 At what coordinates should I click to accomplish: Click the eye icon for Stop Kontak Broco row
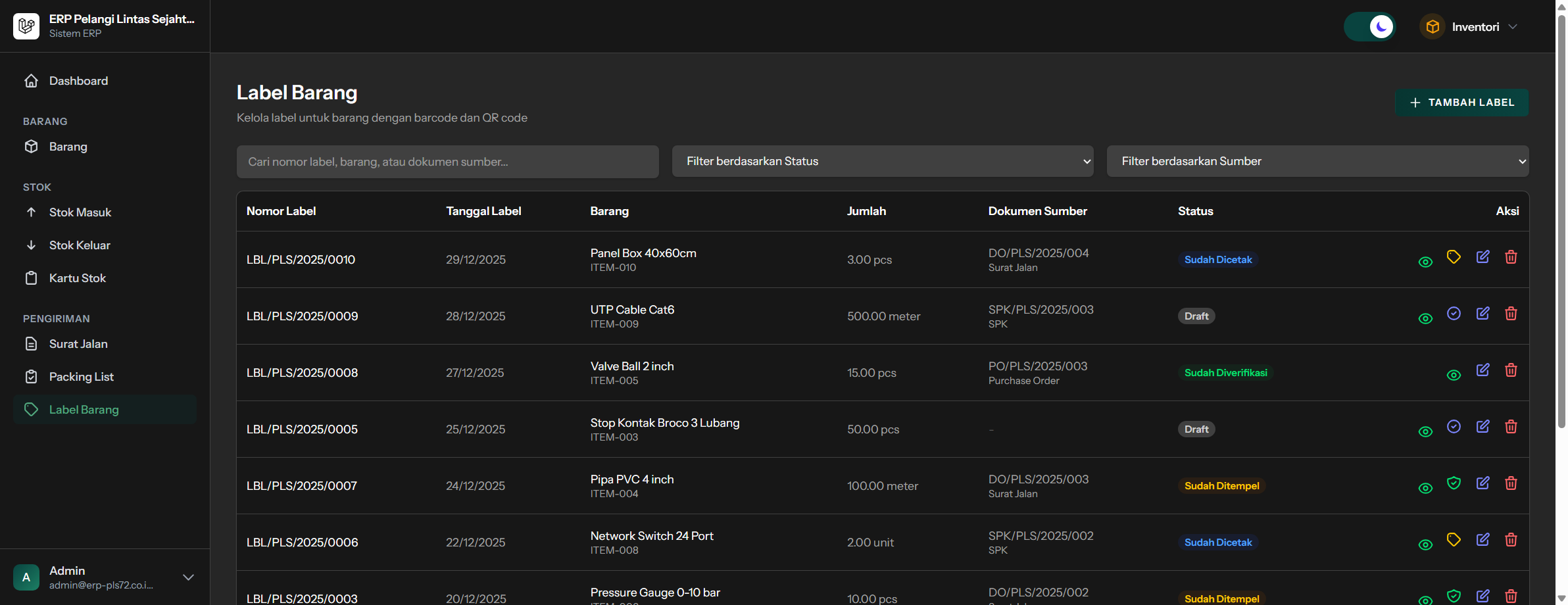1425,431
